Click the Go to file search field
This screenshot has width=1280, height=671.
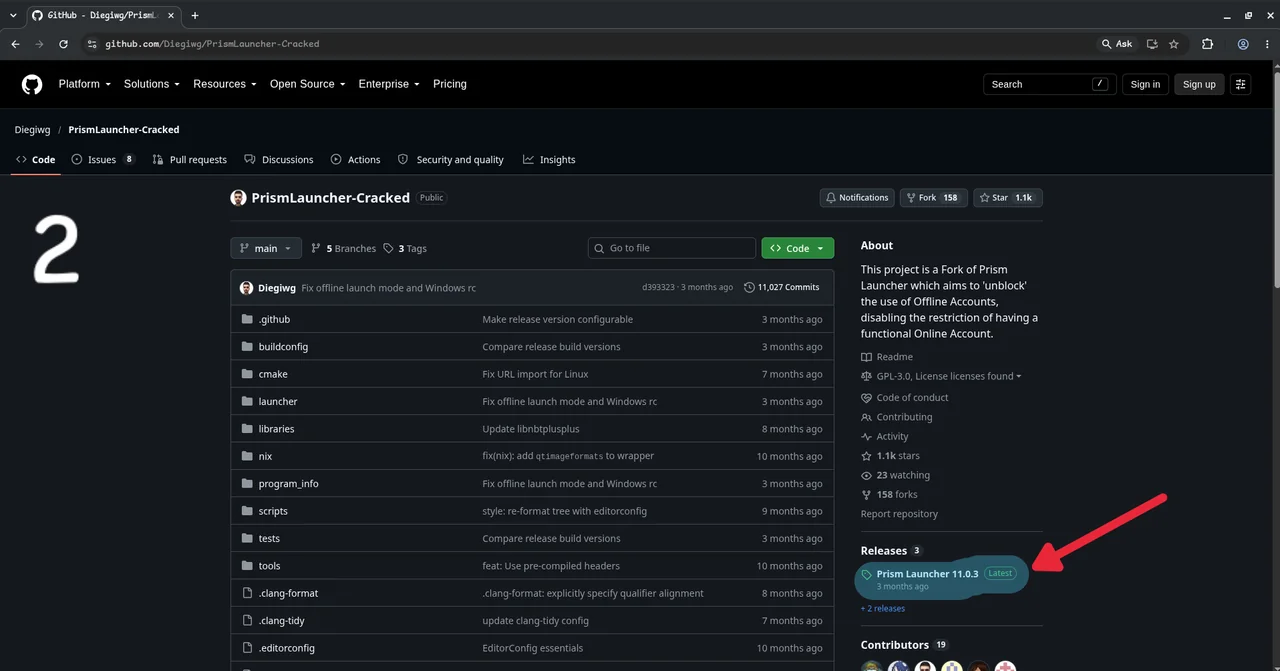click(672, 248)
